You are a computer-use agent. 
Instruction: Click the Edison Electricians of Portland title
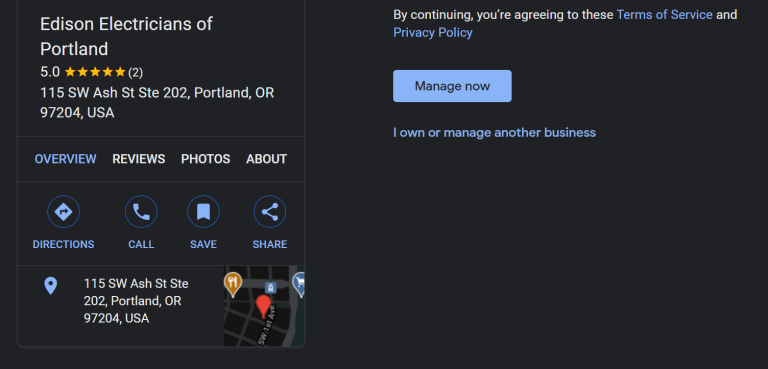[x=126, y=36]
